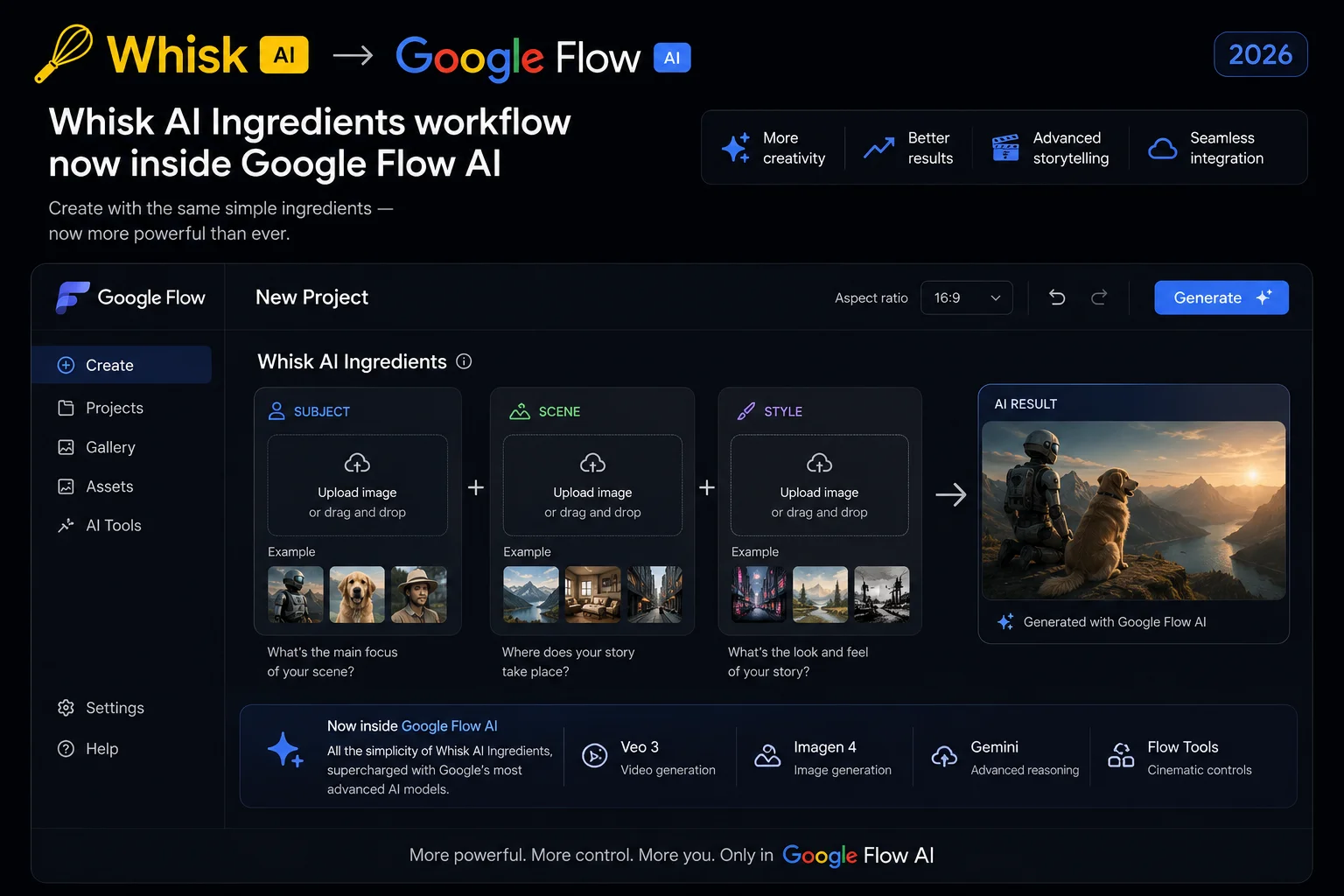
Task: Click the Google Flow AI link in banner
Action: 449,726
